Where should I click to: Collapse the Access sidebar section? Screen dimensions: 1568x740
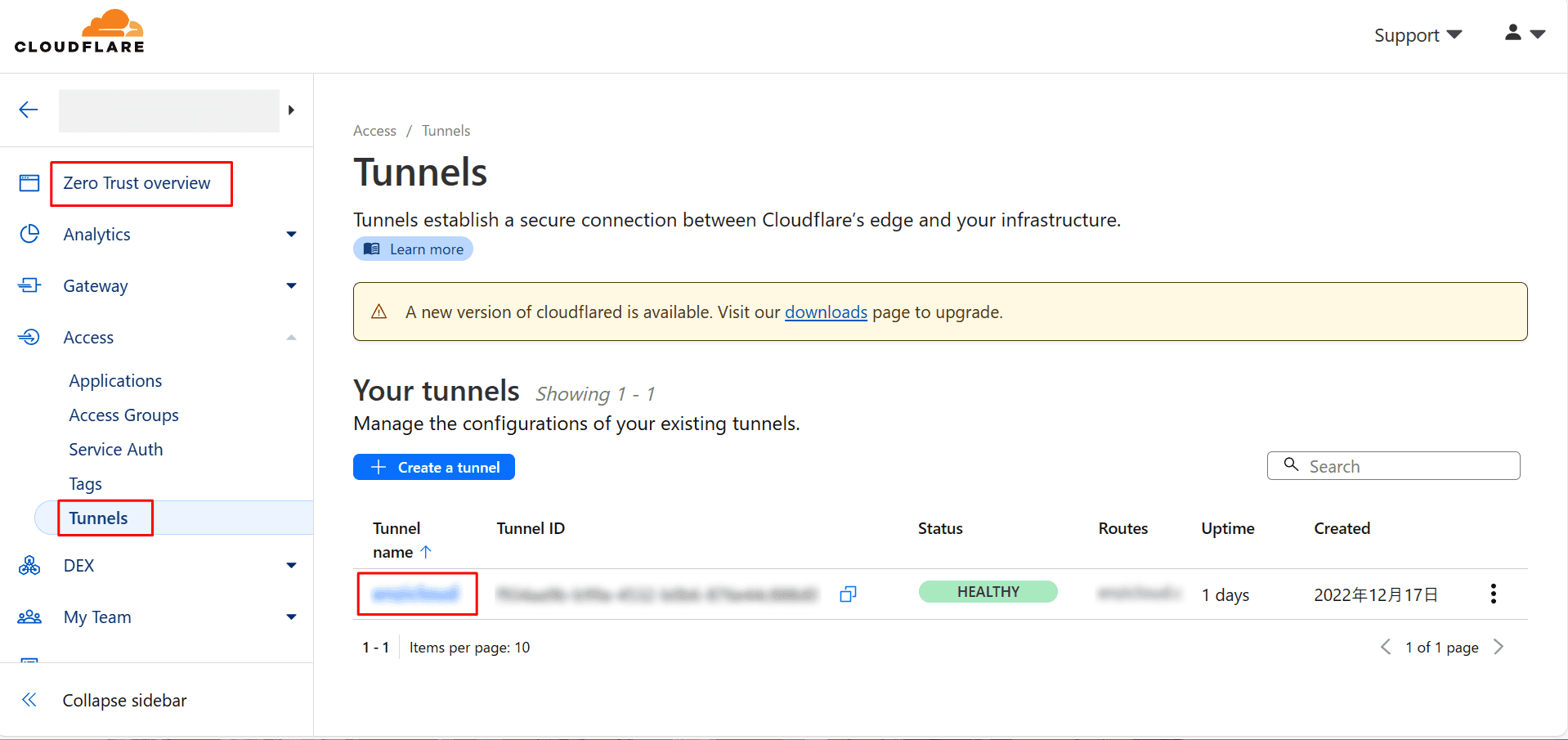pos(291,338)
